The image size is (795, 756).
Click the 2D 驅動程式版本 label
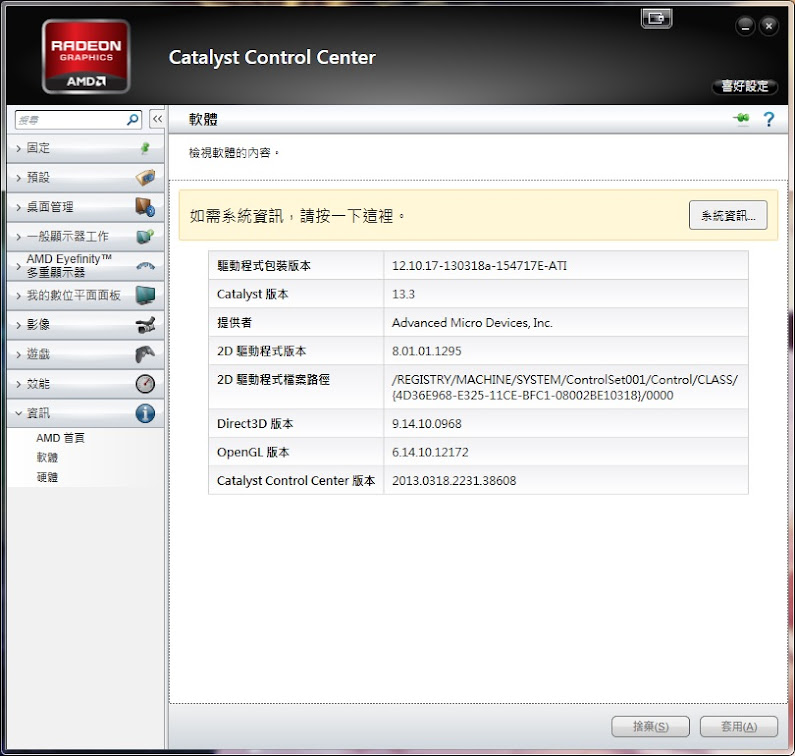click(262, 351)
